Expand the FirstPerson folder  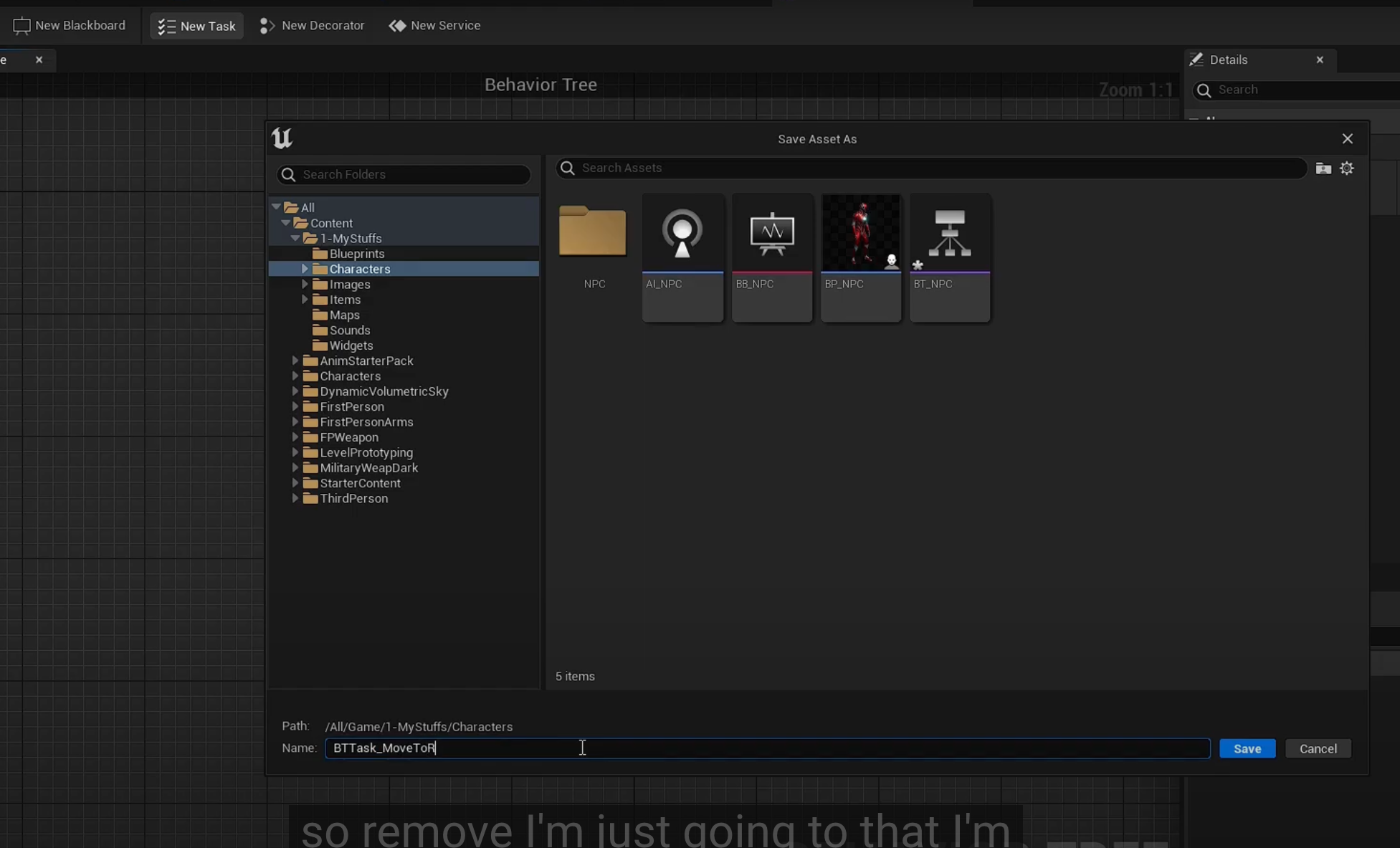tap(296, 406)
